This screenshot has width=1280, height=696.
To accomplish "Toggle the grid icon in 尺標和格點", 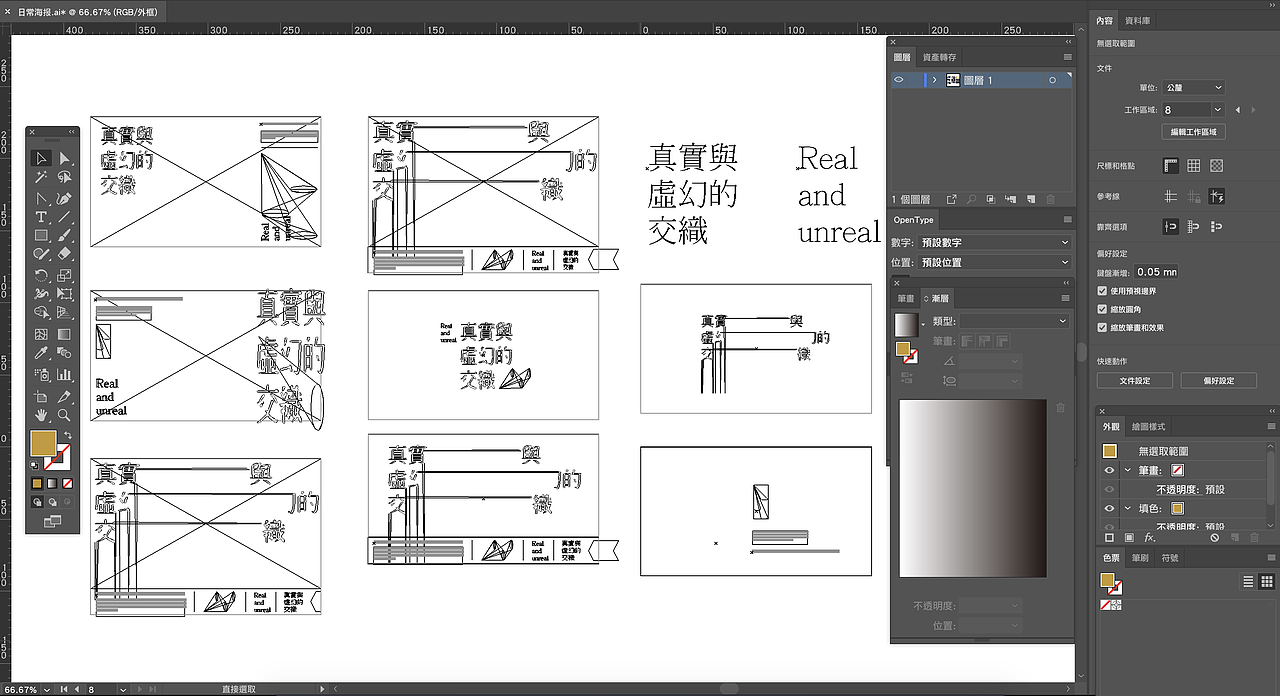I will pyautogui.click(x=1194, y=166).
